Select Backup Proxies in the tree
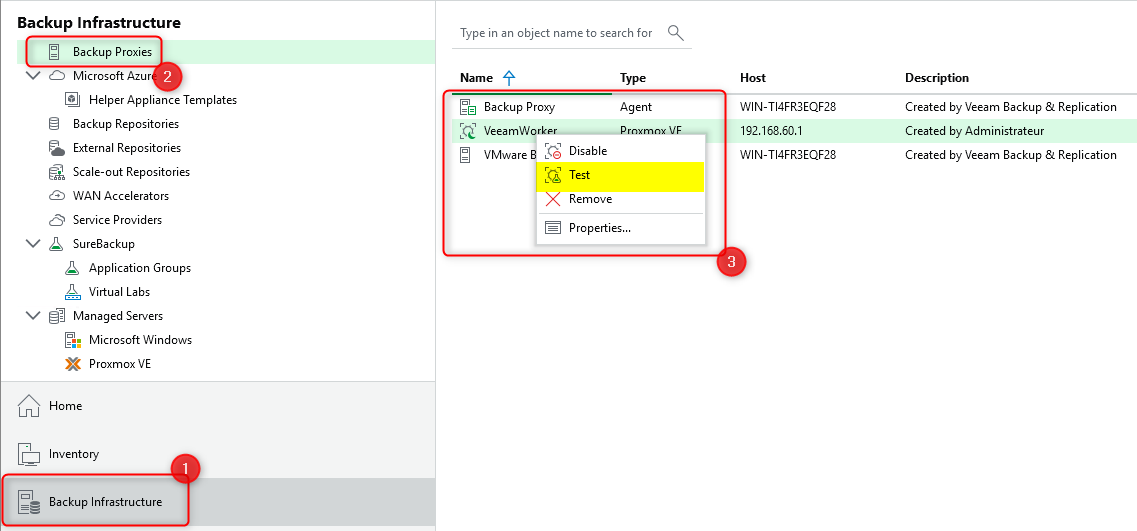 (x=112, y=52)
